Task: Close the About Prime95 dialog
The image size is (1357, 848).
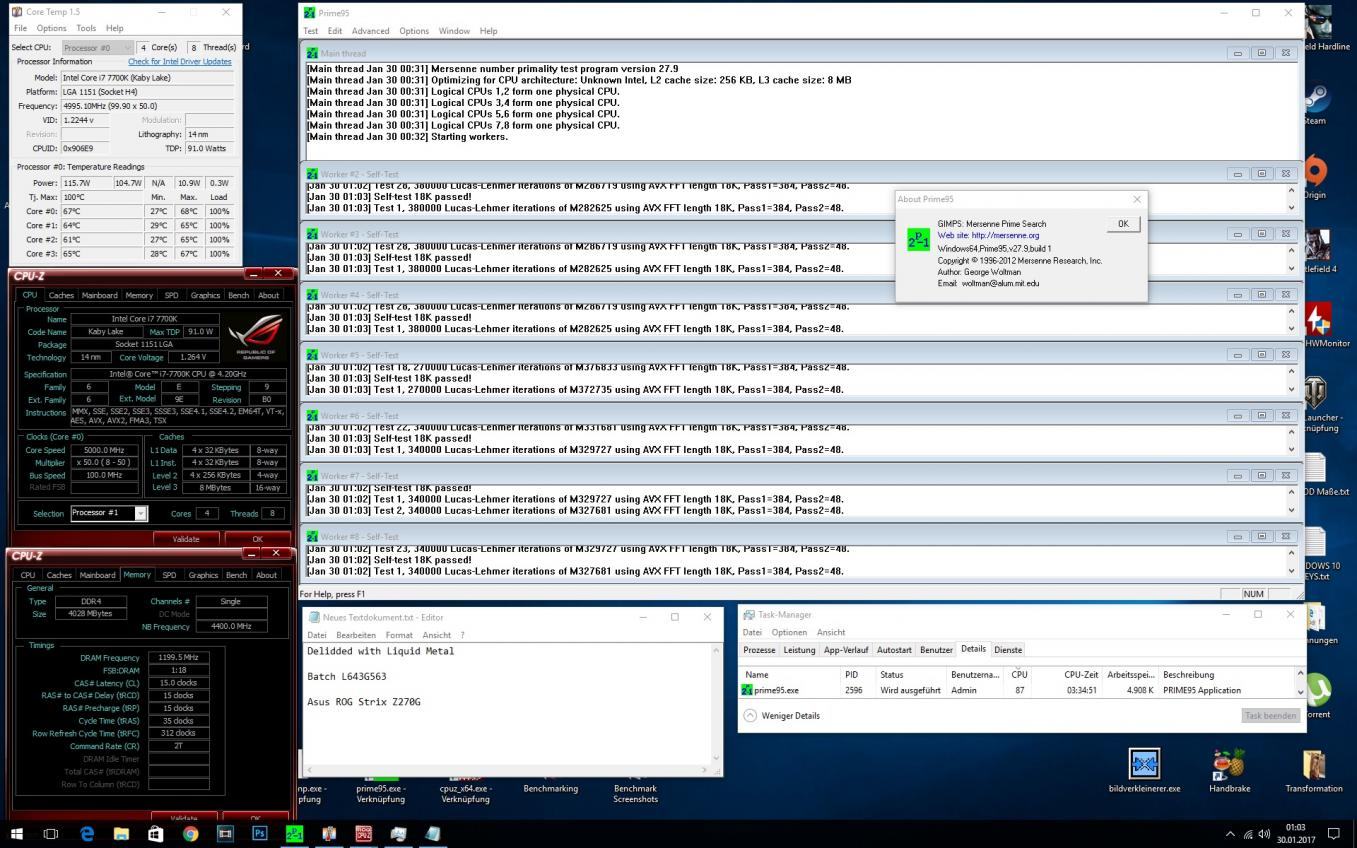Action: click(x=1136, y=199)
